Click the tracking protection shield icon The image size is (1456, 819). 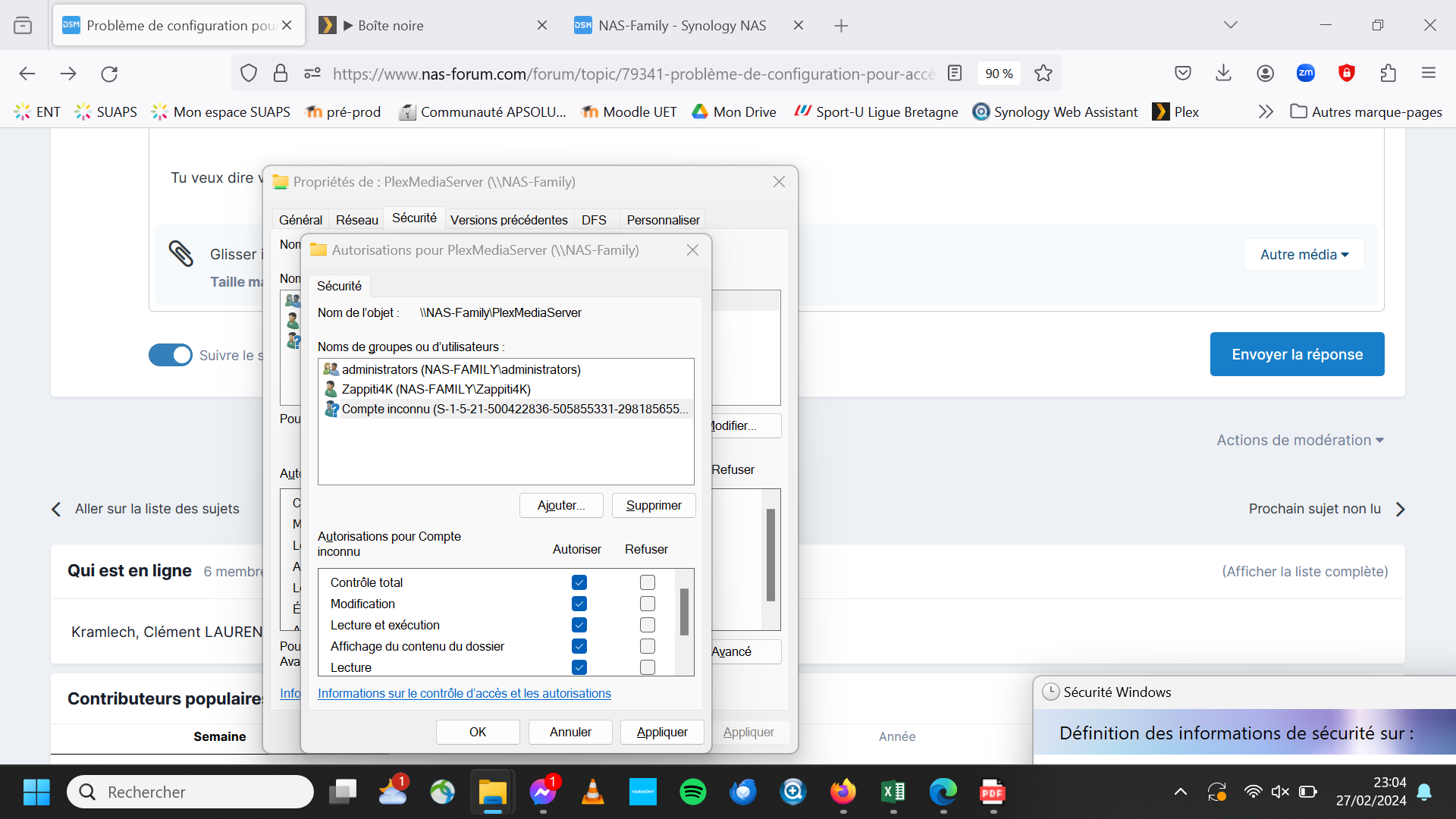[249, 74]
